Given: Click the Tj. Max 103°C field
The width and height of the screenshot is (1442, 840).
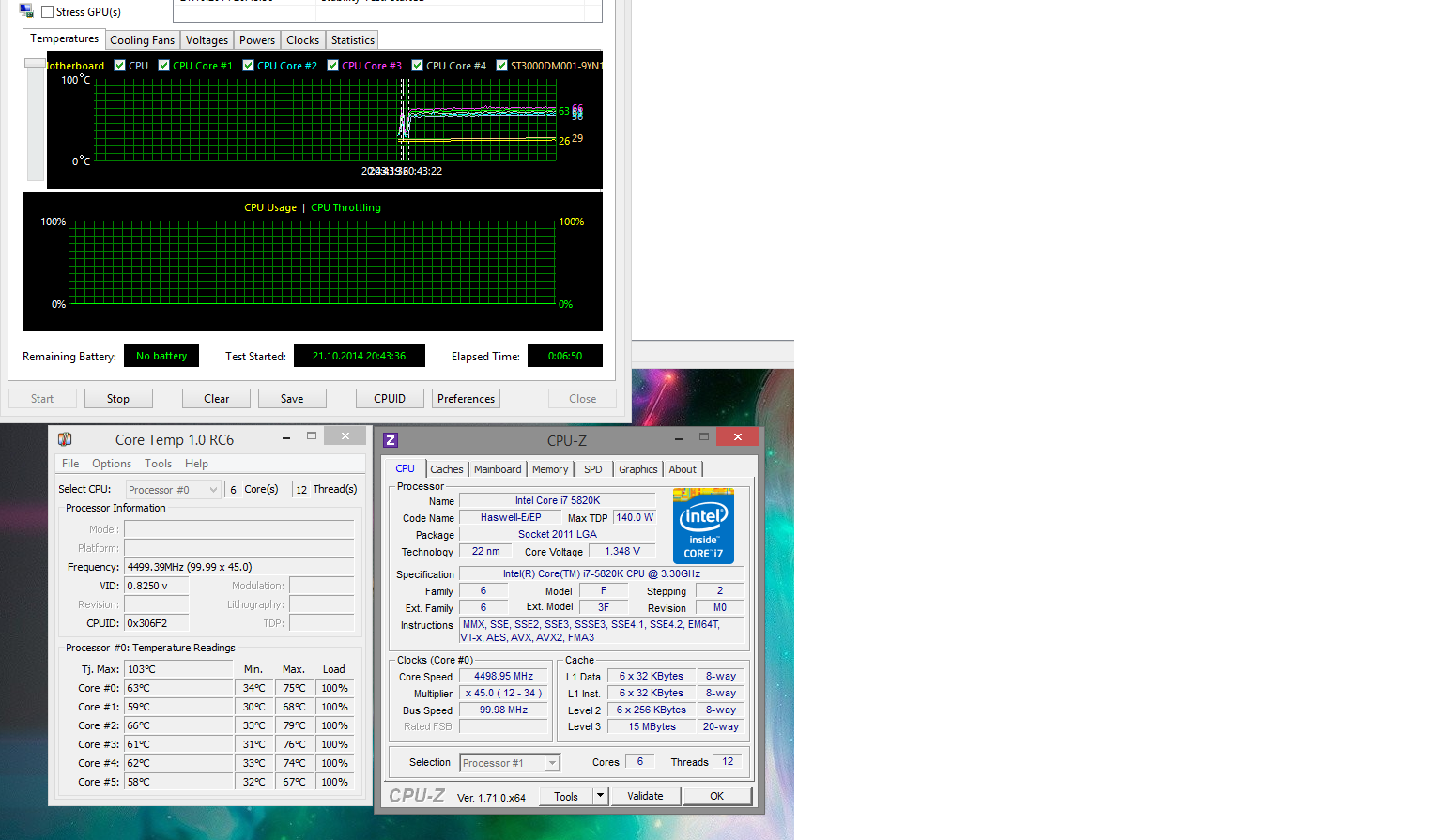Looking at the screenshot, I should pos(178,669).
